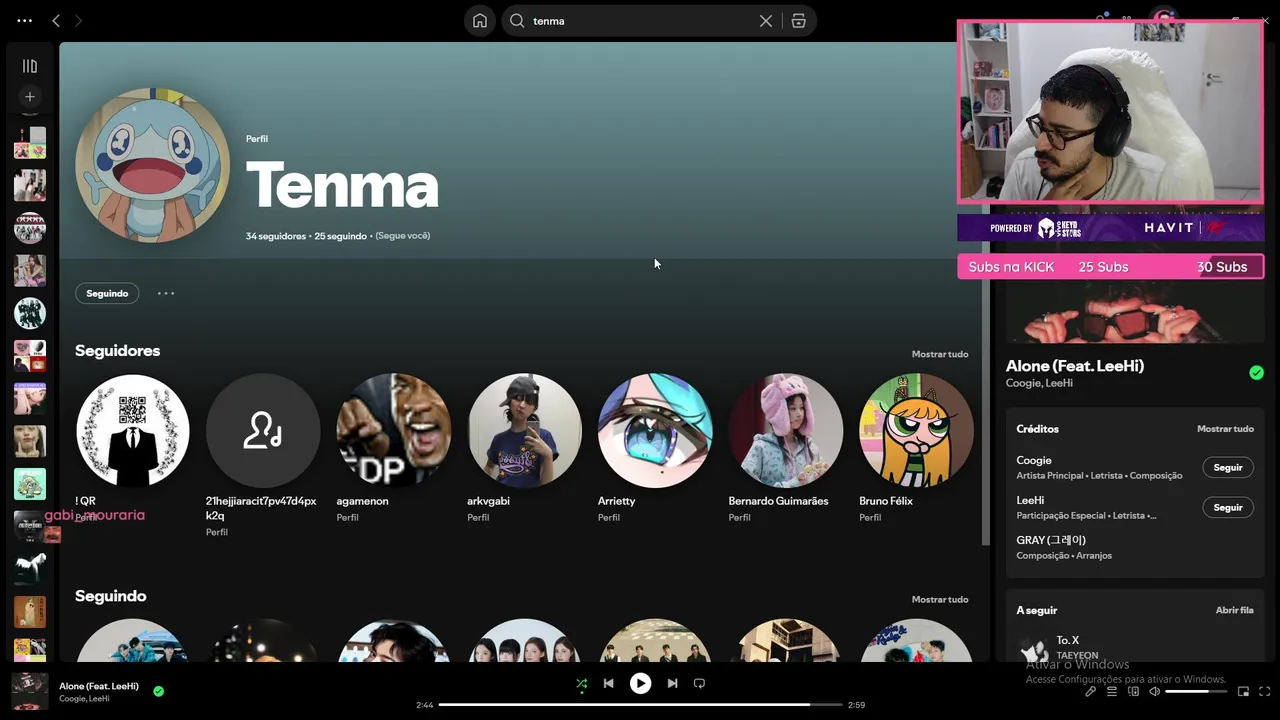This screenshot has width=1280, height=720.
Task: Open the 21hejjiaracit7pv47d4pxk2q follower profile
Action: pos(263,431)
